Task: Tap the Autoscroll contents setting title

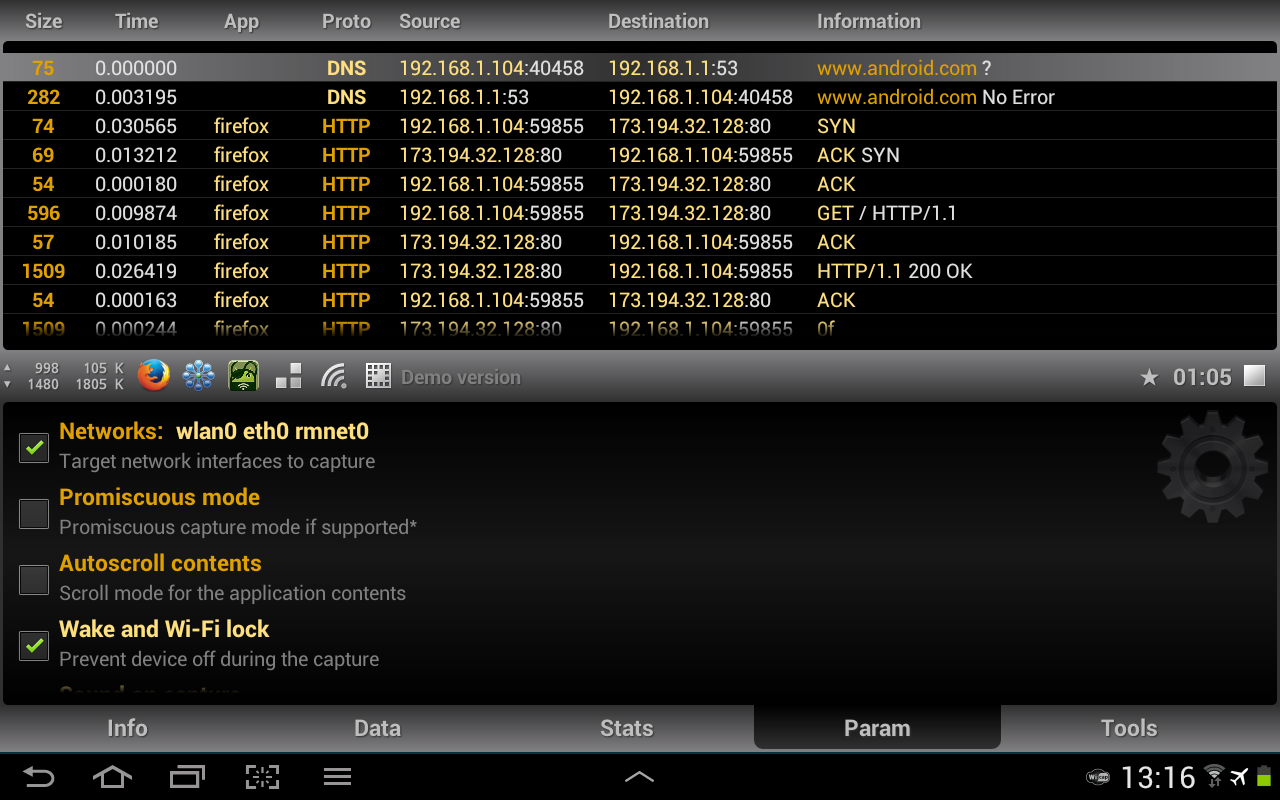Action: click(160, 563)
